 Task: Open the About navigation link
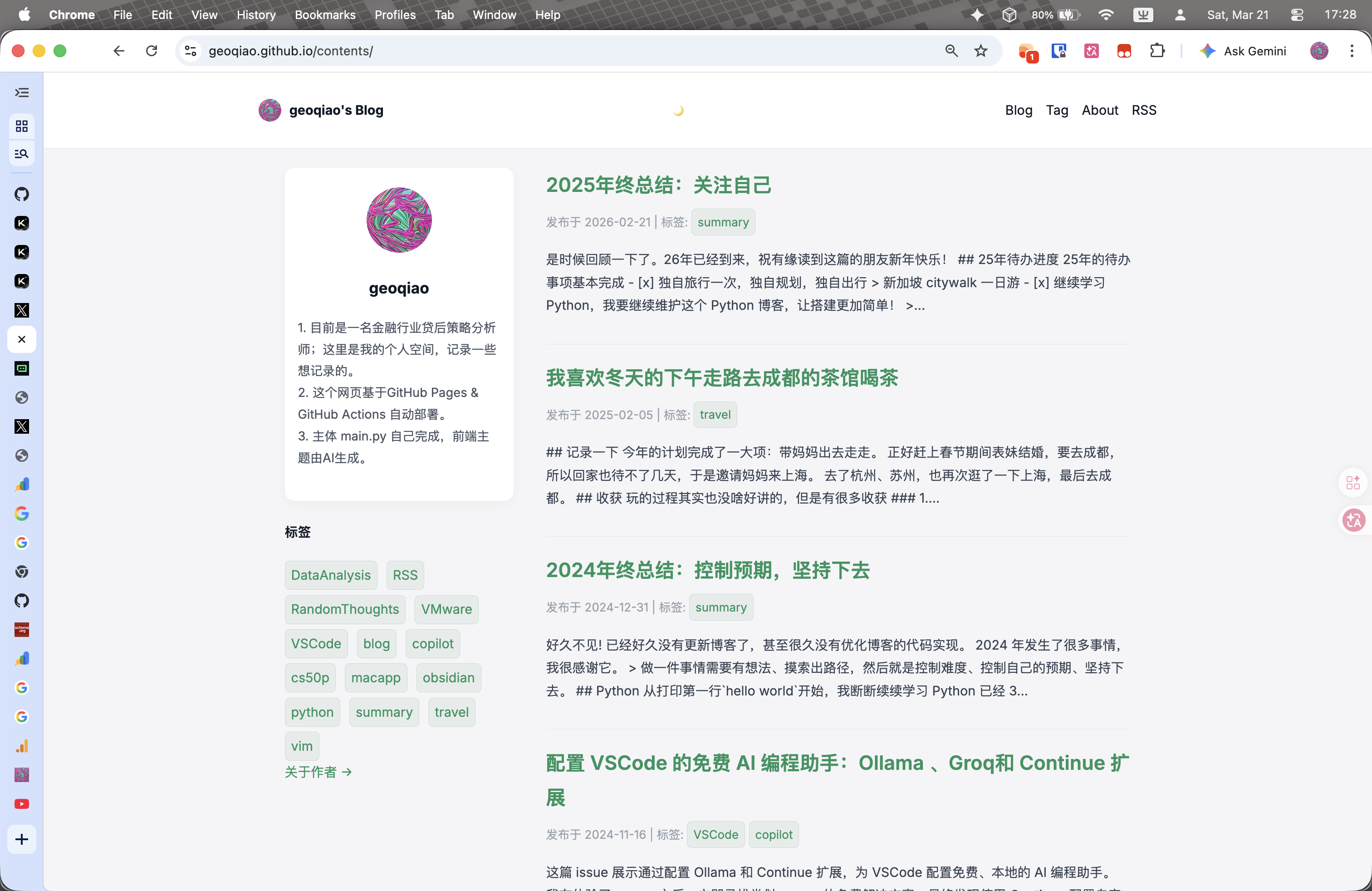coord(1100,110)
